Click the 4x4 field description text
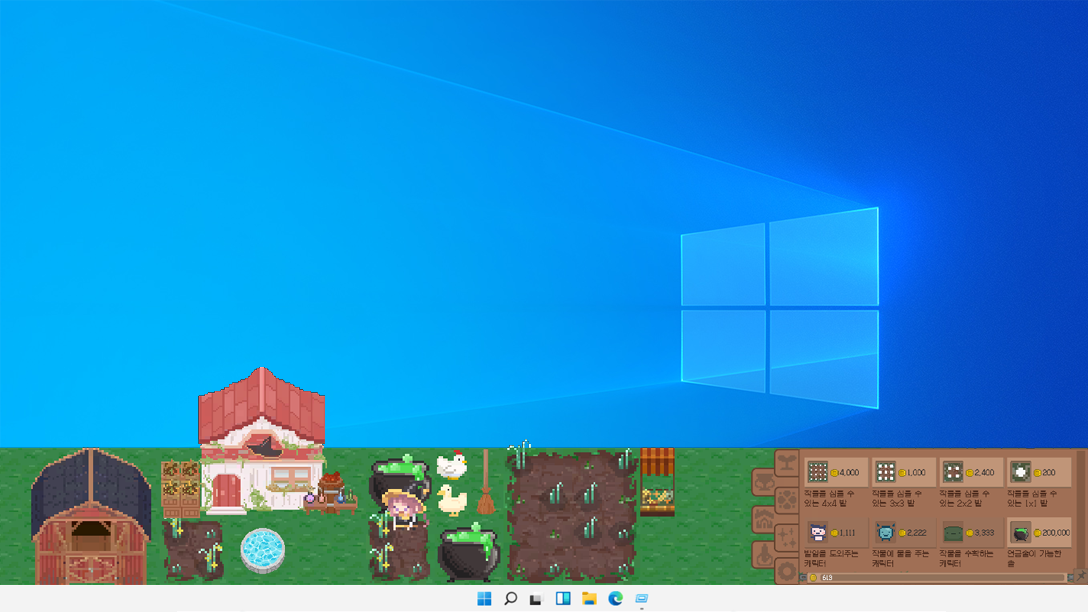Viewport: 1088px width, 612px height. click(828, 498)
